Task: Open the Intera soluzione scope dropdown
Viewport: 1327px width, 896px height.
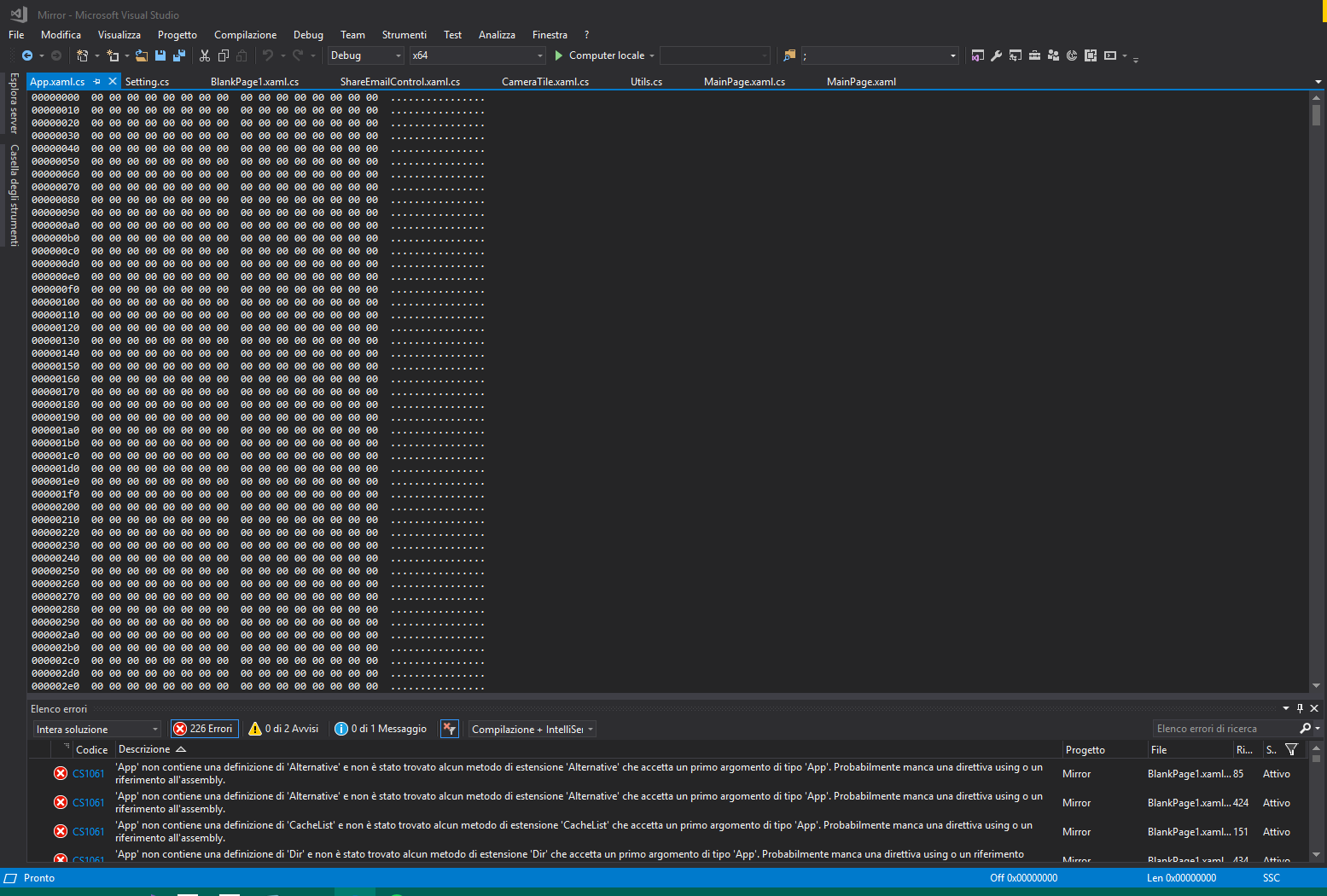Action: point(97,729)
